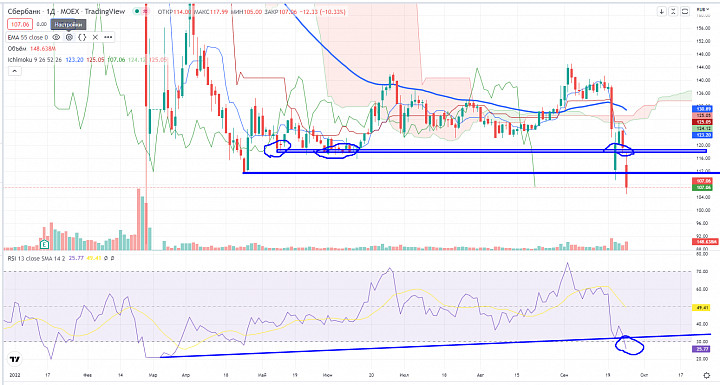Open EMA 55 indicator settings gear

point(69,37)
